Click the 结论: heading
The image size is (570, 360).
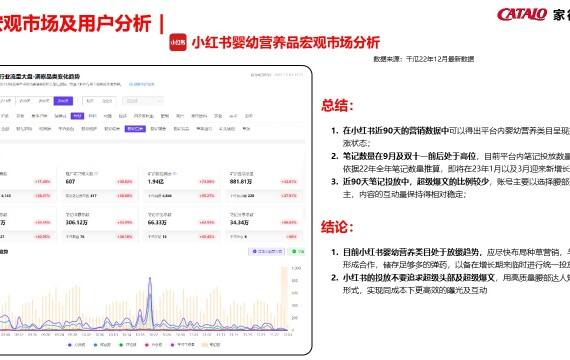337,227
